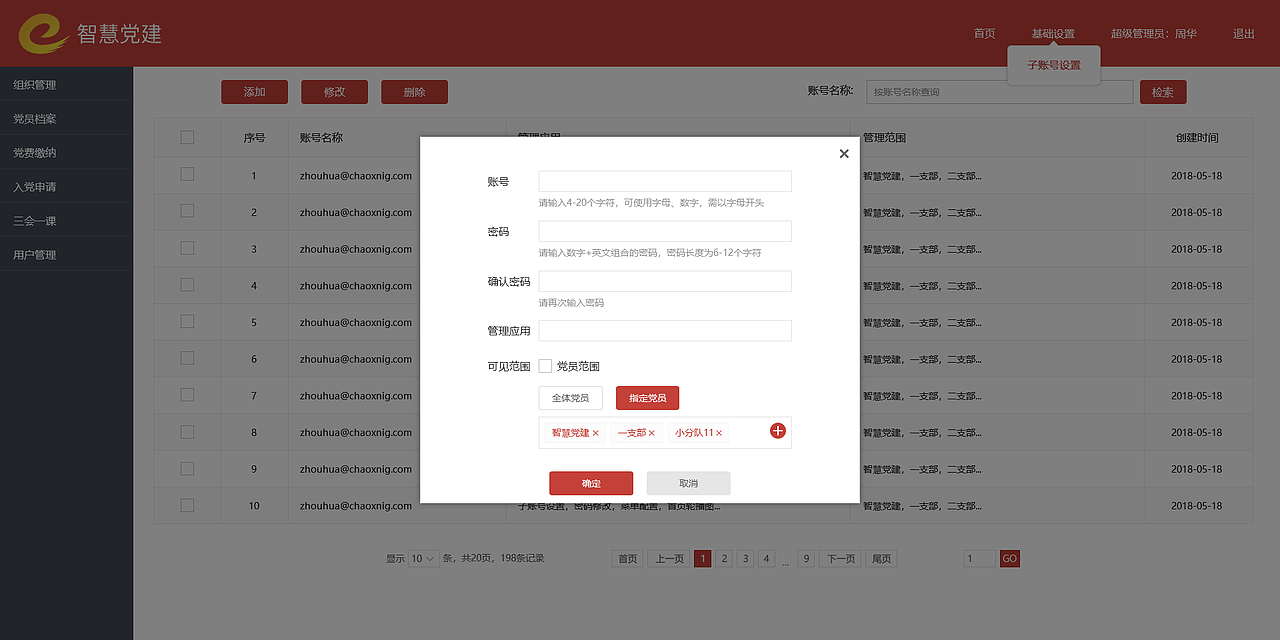
Task: Select the 指定党员 option
Action: [647, 397]
